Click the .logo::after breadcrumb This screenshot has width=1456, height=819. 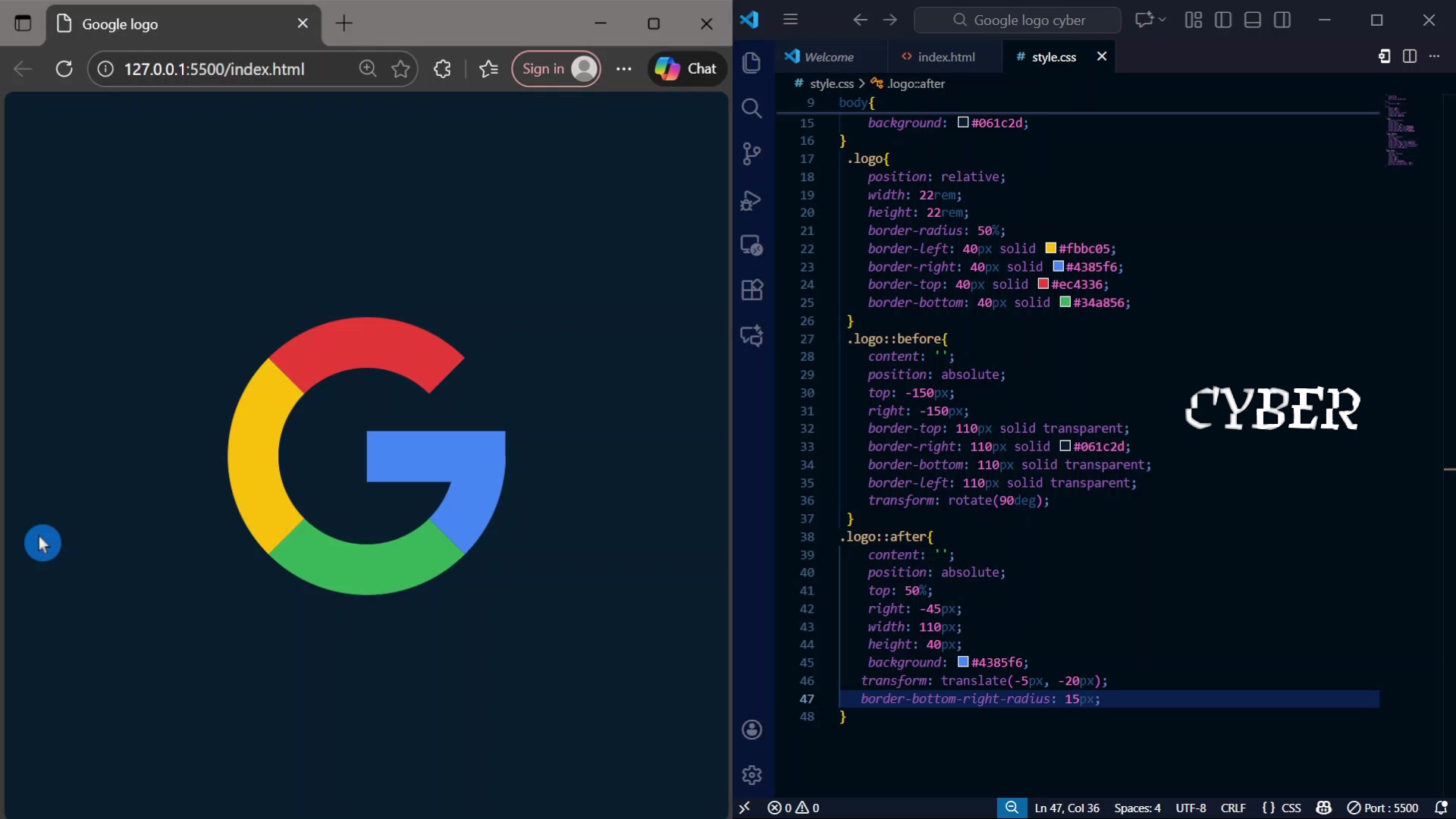[915, 83]
